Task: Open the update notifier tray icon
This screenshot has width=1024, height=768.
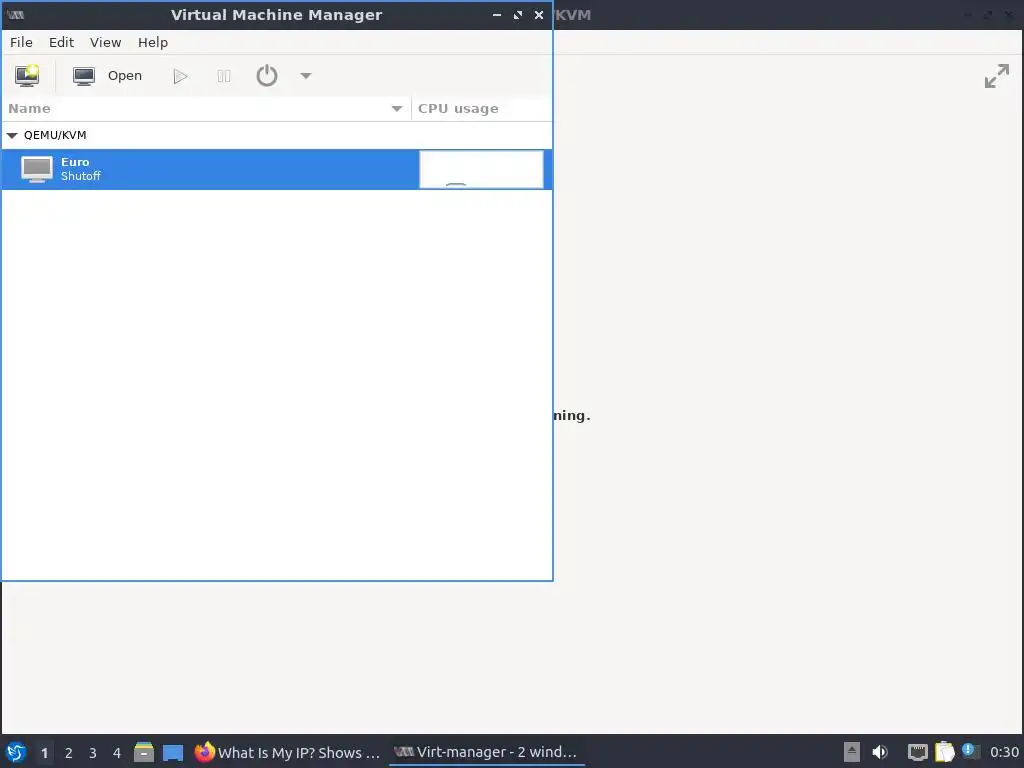Action: [970, 751]
